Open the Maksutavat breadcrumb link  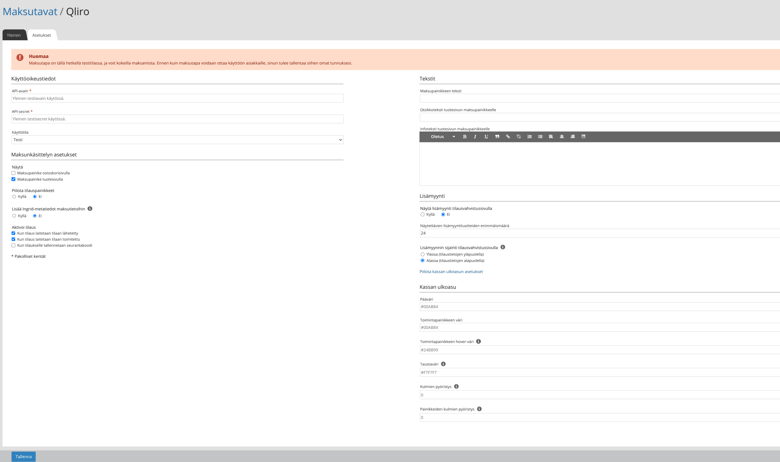[30, 11]
